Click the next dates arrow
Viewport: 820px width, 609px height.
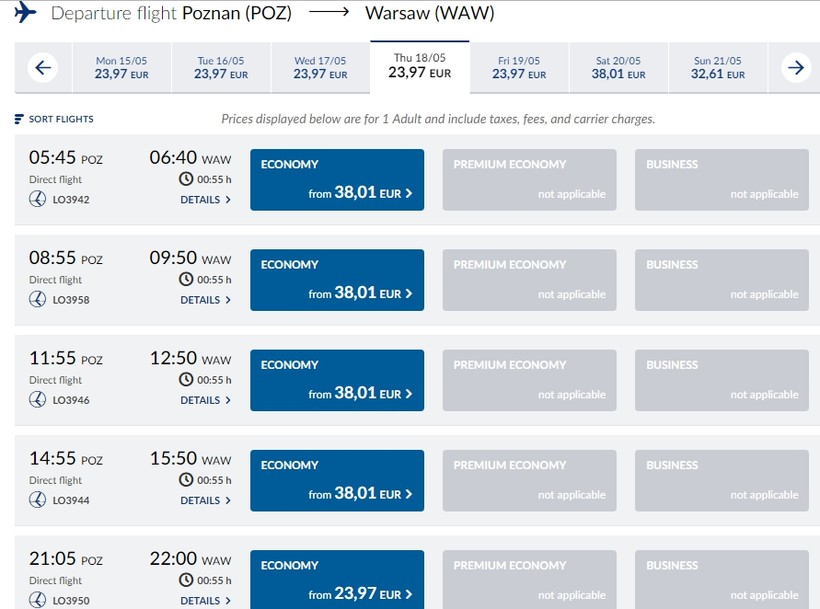pyautogui.click(x=796, y=68)
